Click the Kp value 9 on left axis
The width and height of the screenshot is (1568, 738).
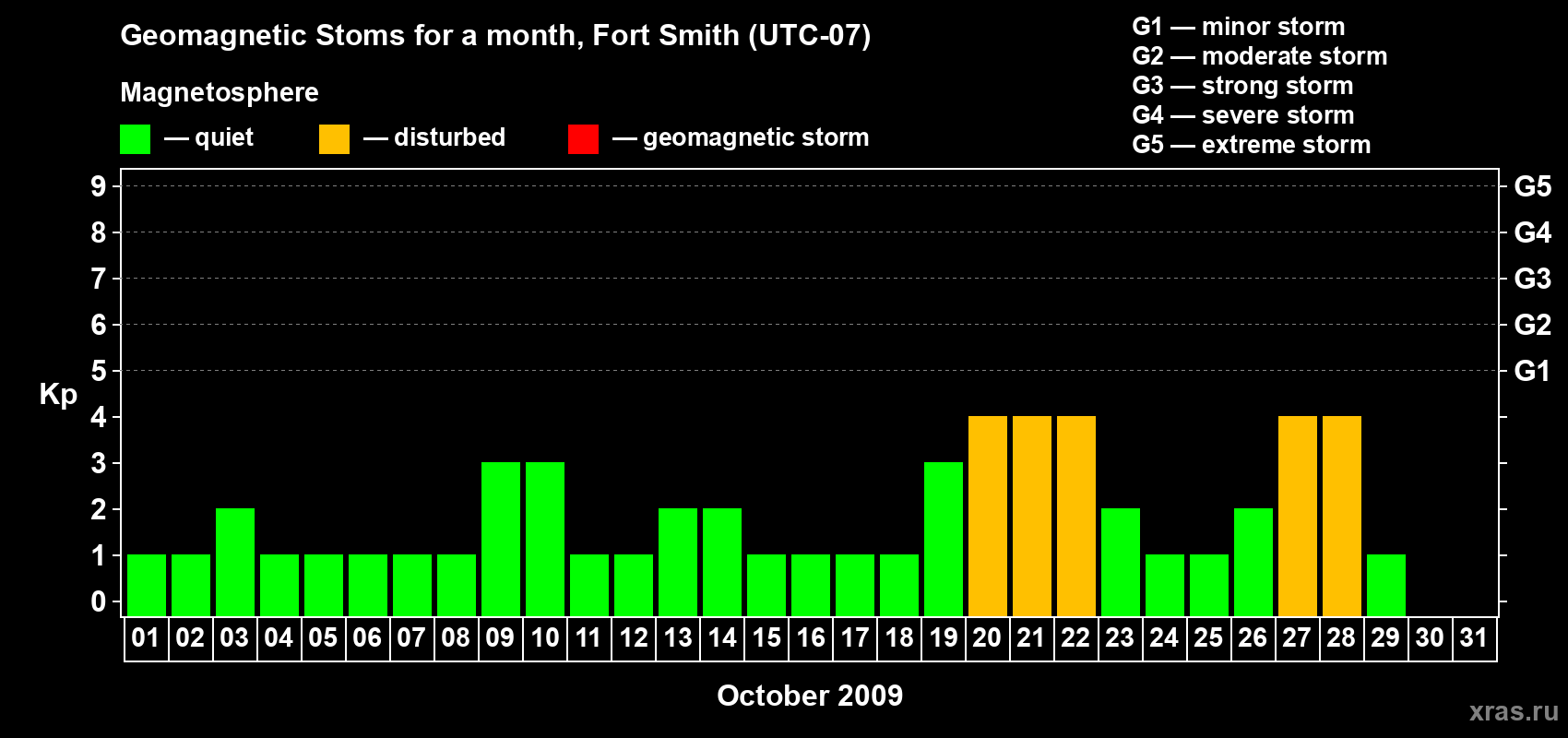point(99,186)
